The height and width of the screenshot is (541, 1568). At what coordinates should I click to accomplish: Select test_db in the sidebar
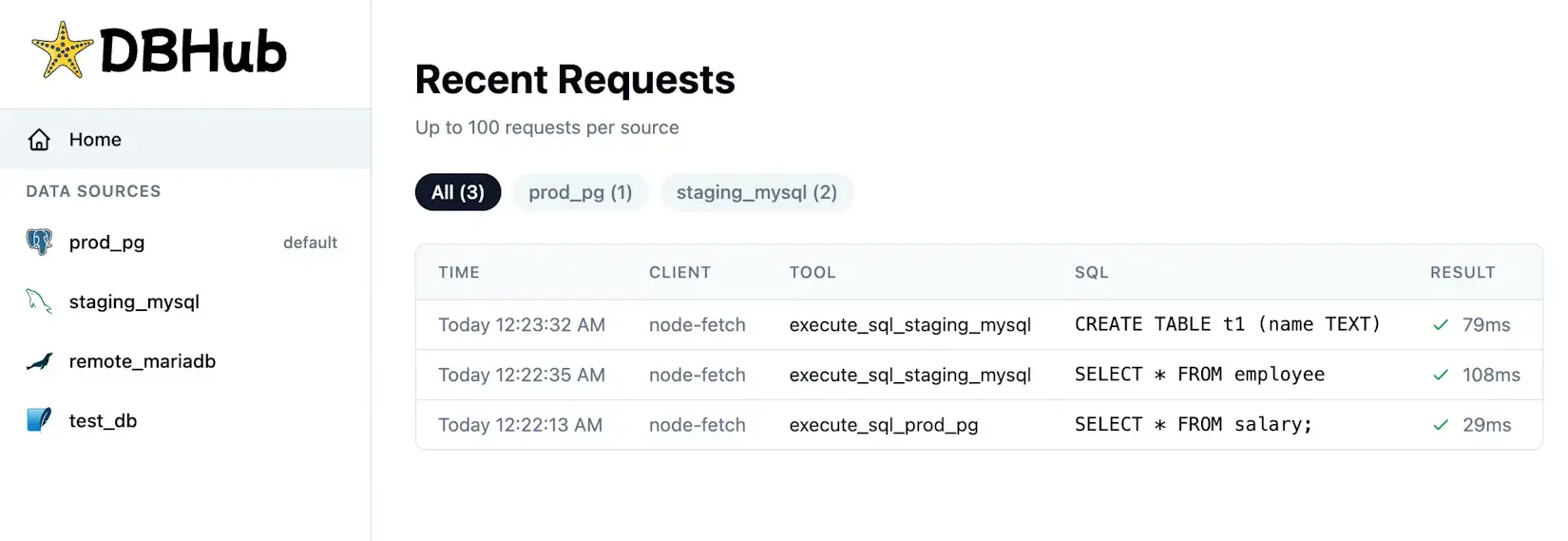103,420
